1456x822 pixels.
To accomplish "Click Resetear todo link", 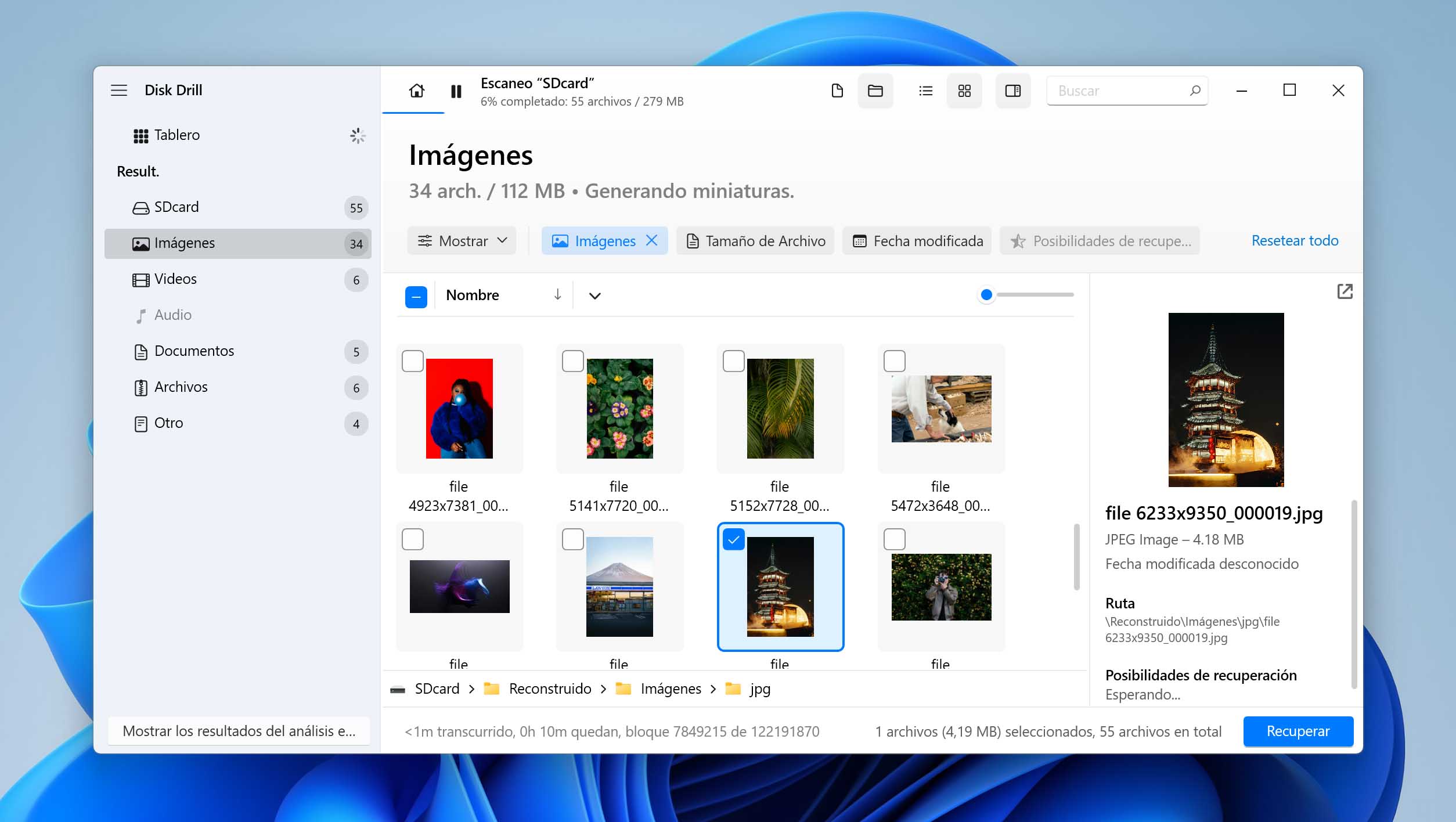I will [1295, 241].
